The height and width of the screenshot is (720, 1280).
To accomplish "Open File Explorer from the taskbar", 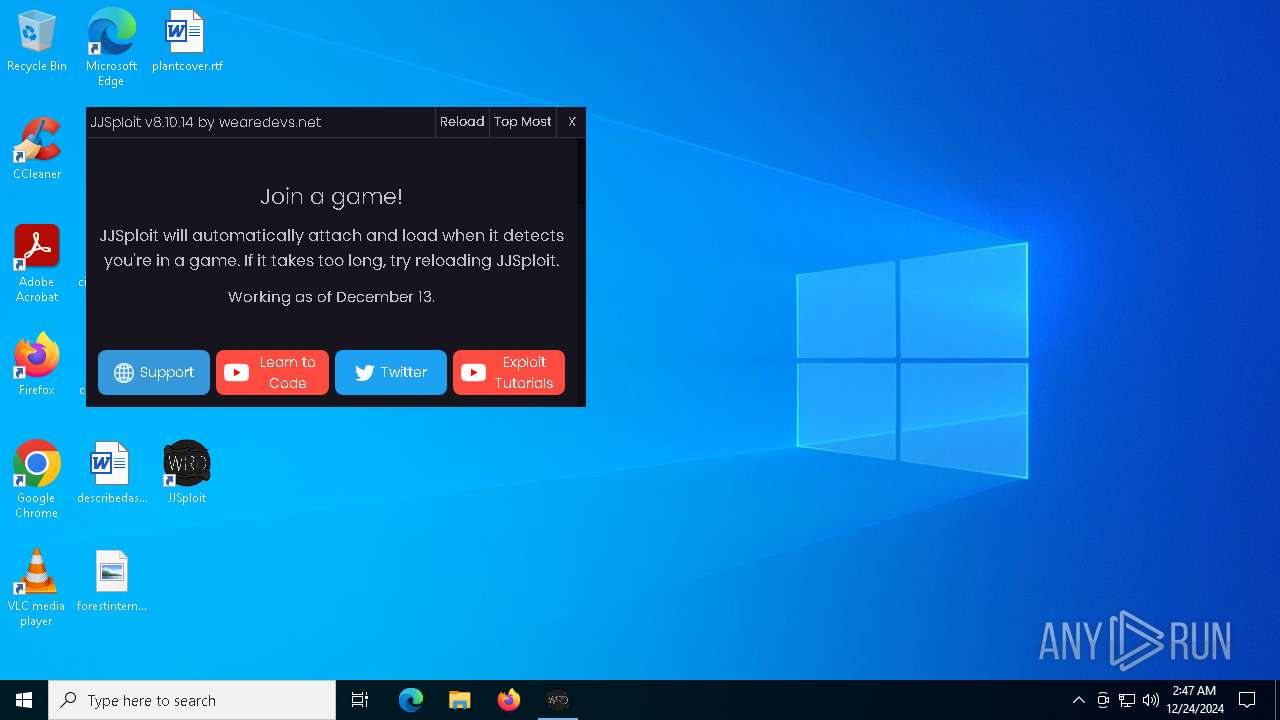I will tap(460, 700).
